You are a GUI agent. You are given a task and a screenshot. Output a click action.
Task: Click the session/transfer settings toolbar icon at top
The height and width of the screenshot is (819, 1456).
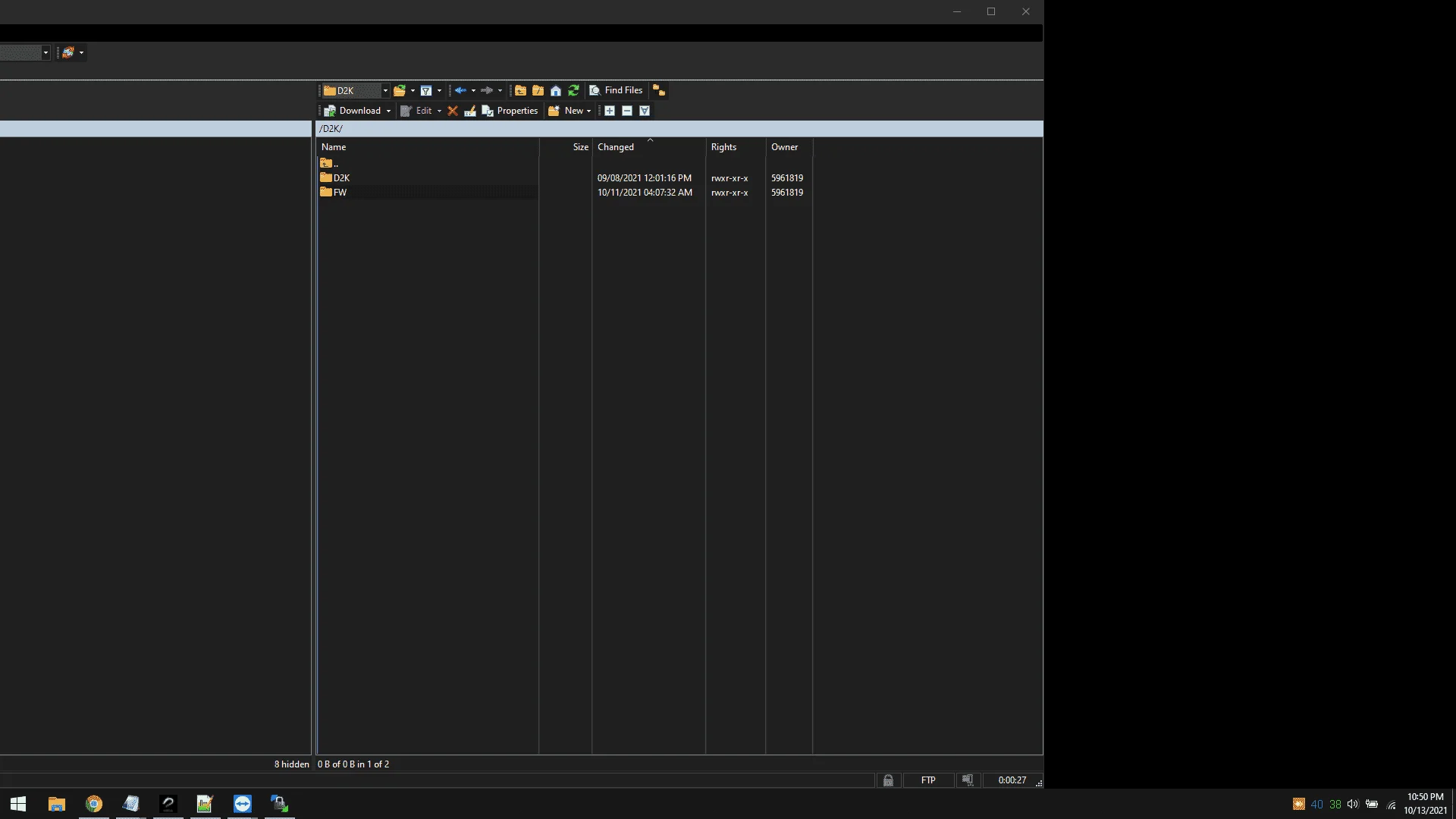click(68, 52)
